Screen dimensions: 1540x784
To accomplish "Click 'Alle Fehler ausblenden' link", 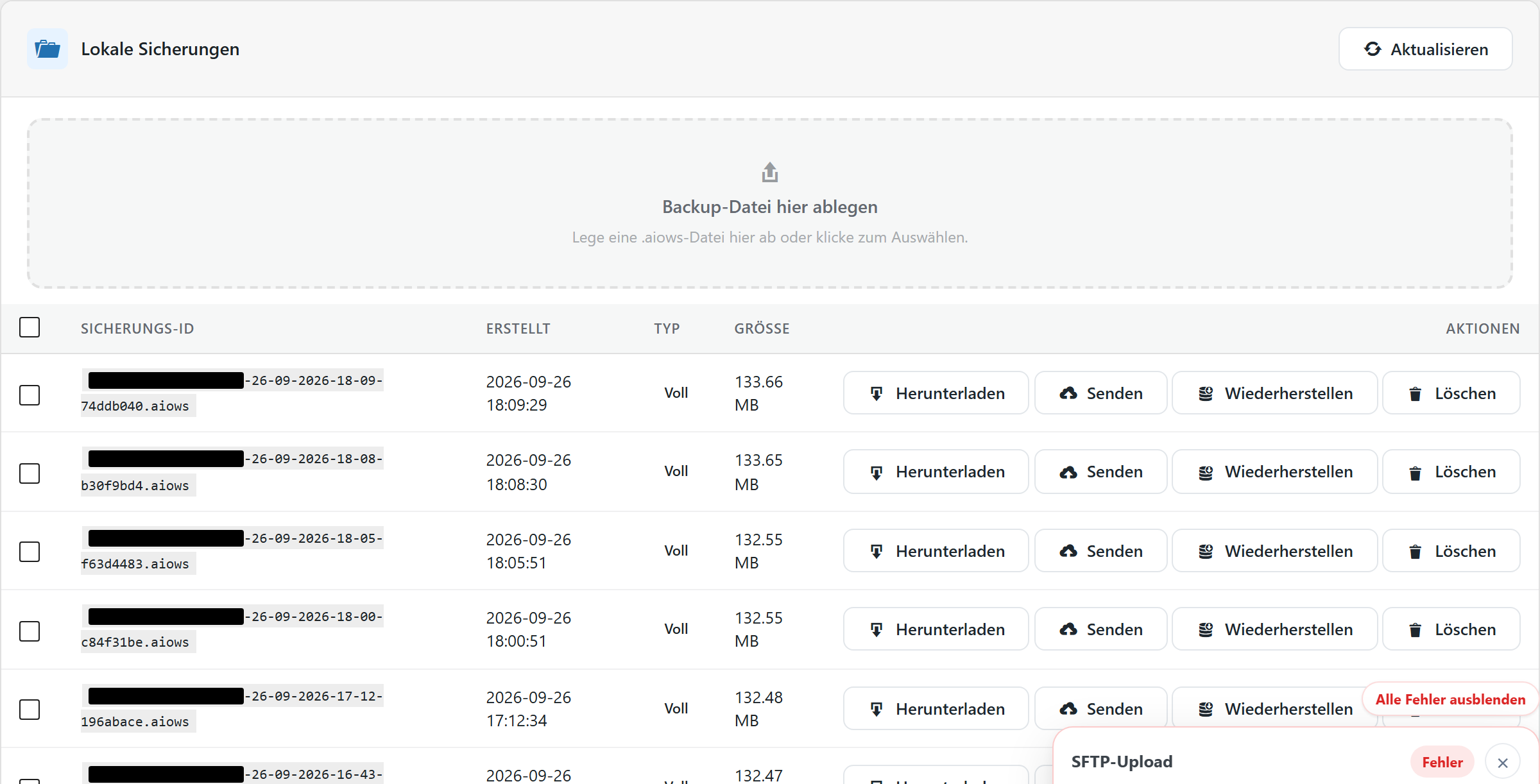I will [x=1450, y=699].
